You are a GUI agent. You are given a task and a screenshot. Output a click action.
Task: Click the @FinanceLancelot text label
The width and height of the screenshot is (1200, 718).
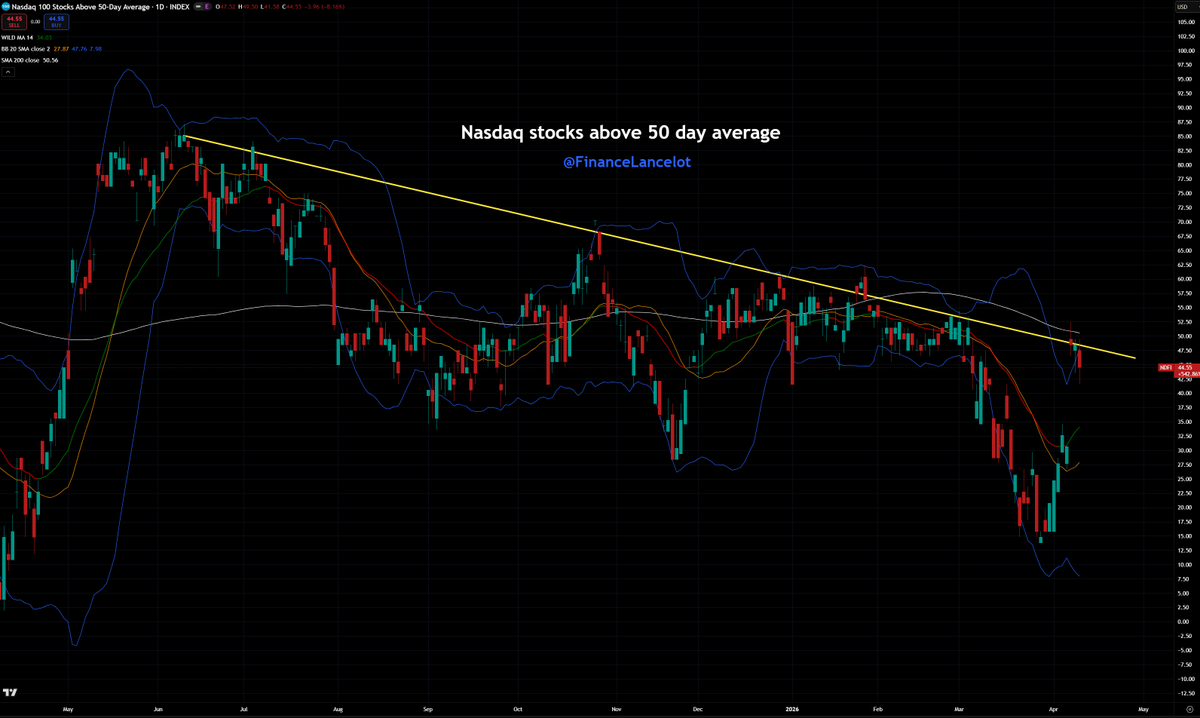[x=626, y=161]
